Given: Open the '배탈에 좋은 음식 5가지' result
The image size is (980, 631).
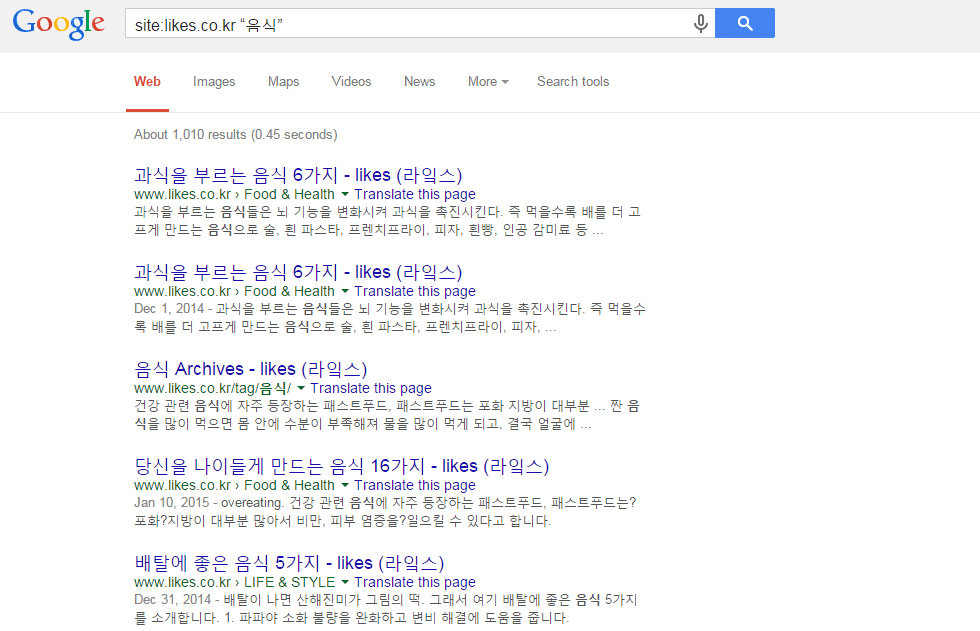Looking at the screenshot, I should click(x=289, y=563).
